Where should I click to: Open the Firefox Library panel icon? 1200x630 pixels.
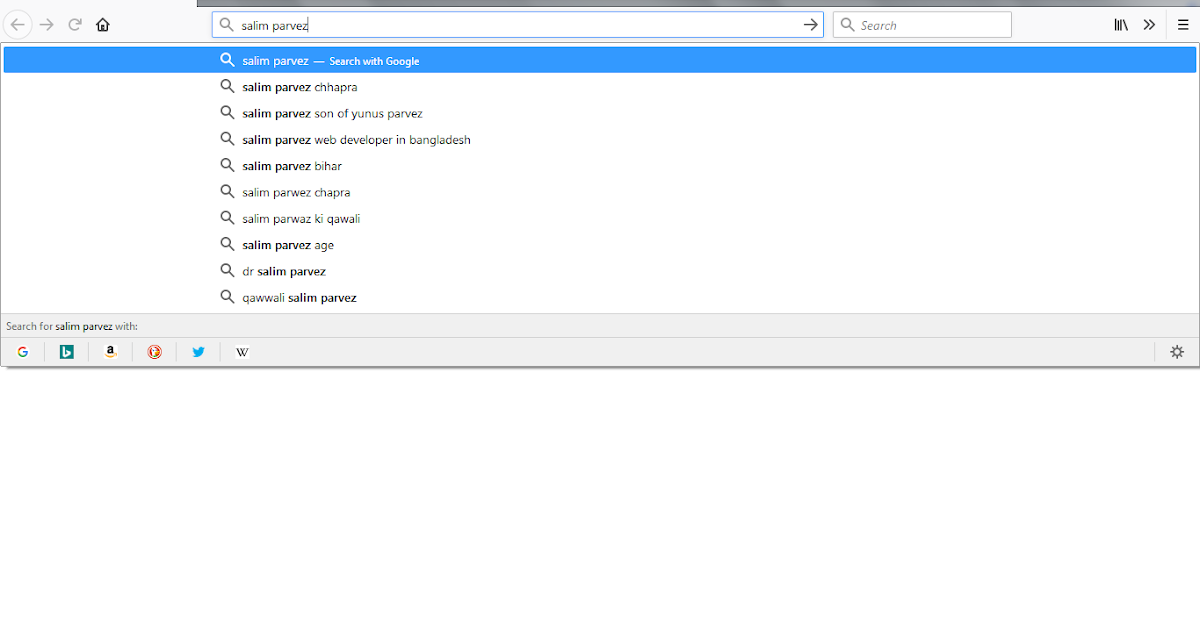pyautogui.click(x=1121, y=24)
